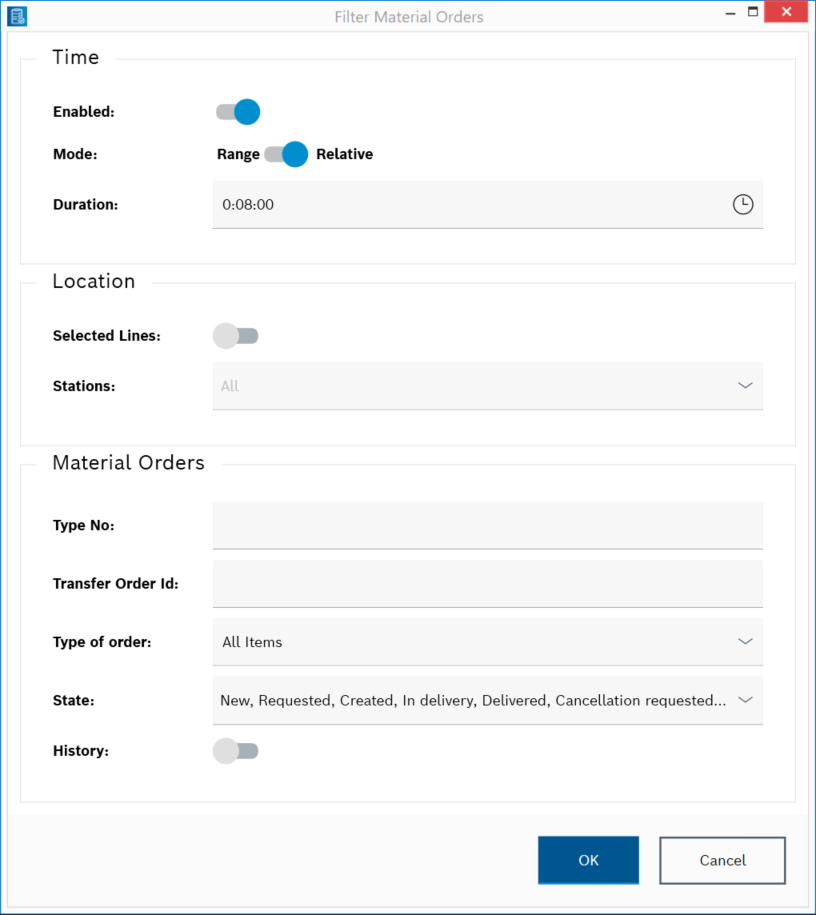Screen dimensions: 816x915
Task: Minimize the Filter Material Orders window
Action: [x=730, y=12]
